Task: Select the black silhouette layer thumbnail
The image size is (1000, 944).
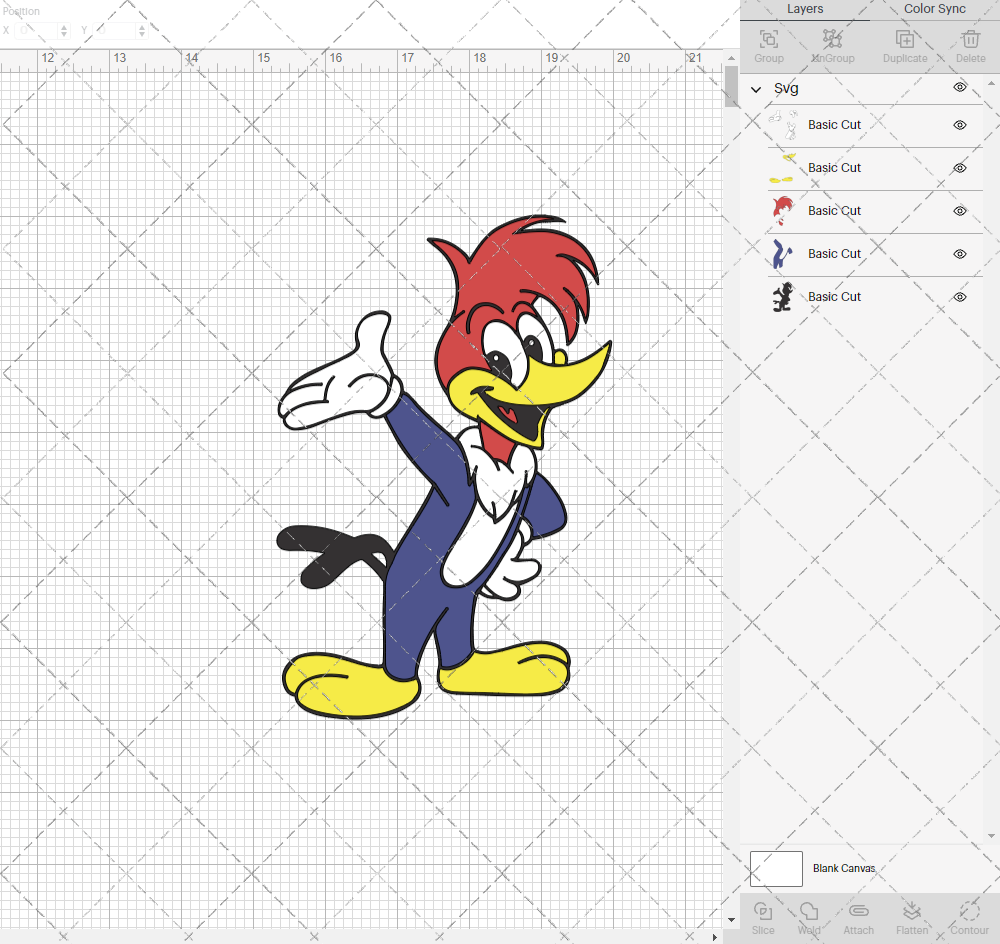Action: pyautogui.click(x=783, y=297)
